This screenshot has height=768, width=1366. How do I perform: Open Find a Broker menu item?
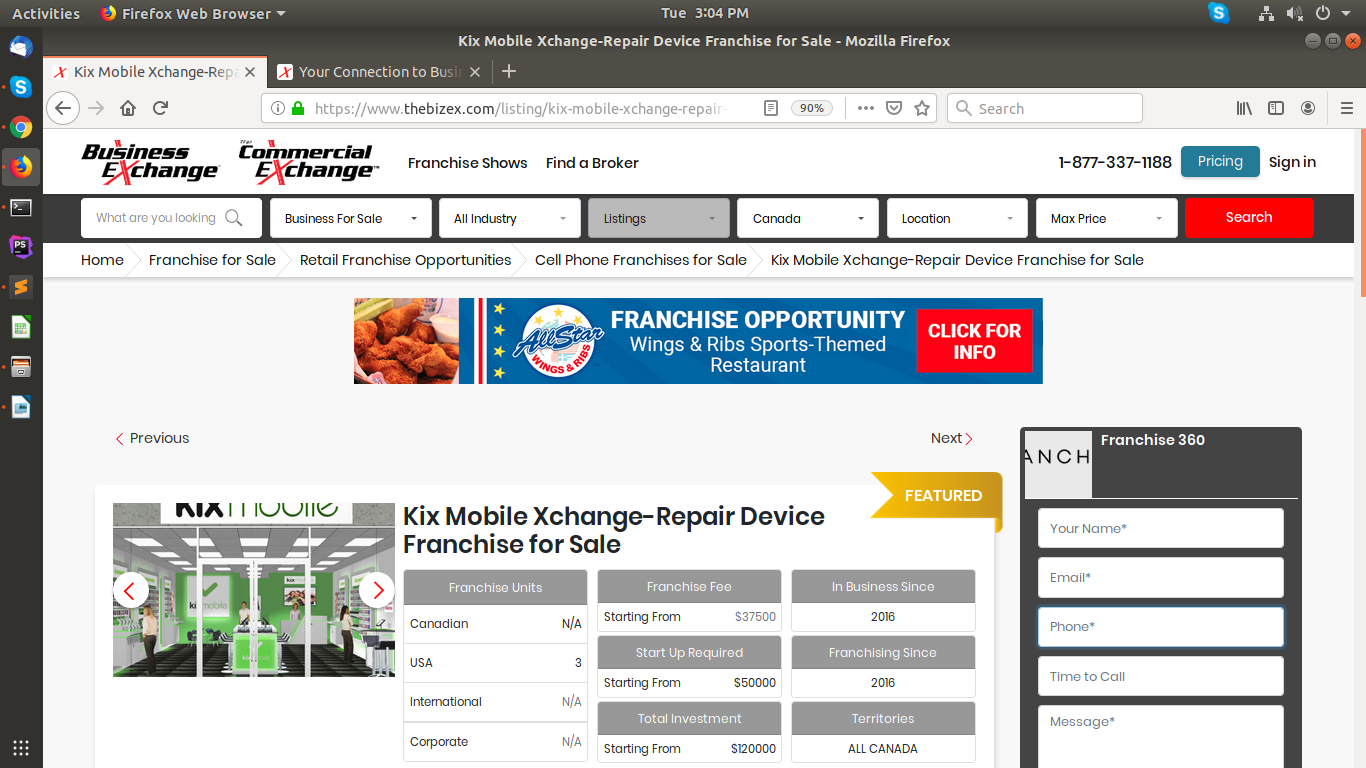(592, 163)
